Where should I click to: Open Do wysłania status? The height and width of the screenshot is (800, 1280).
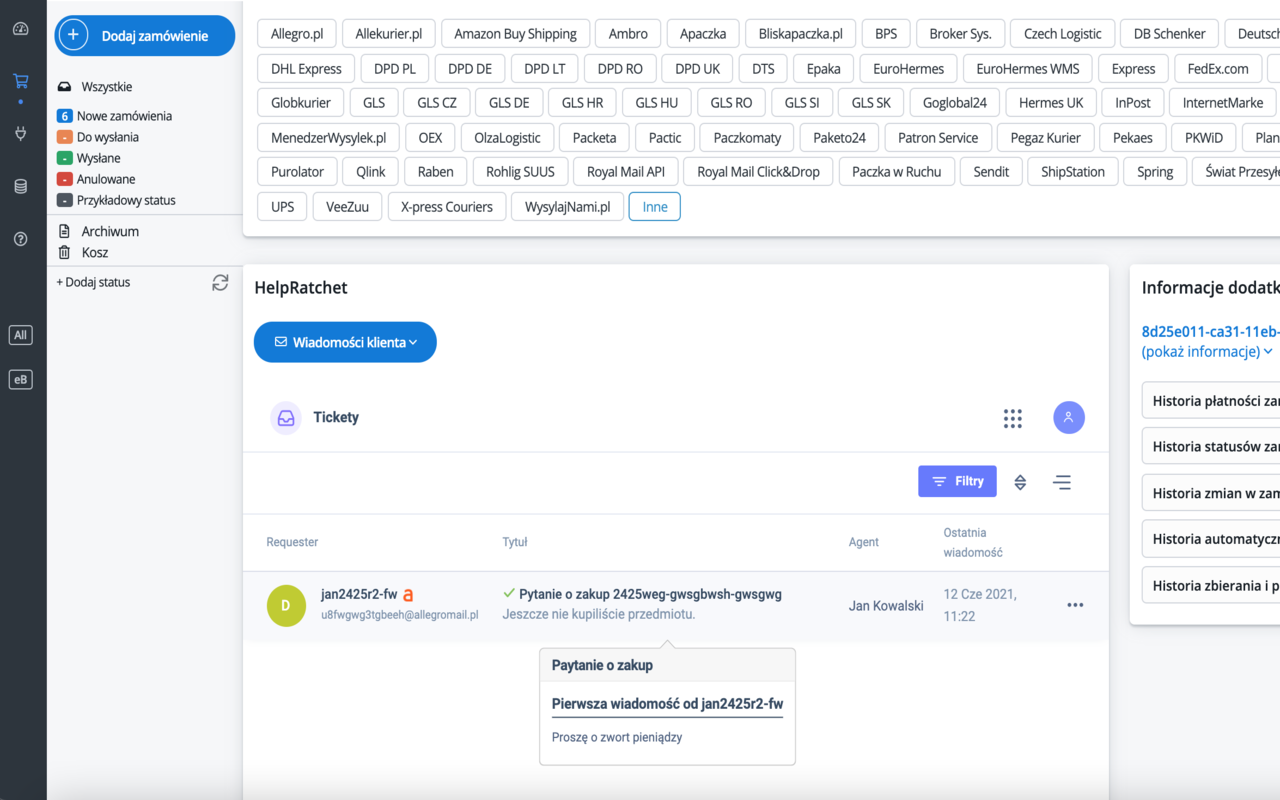point(107,137)
